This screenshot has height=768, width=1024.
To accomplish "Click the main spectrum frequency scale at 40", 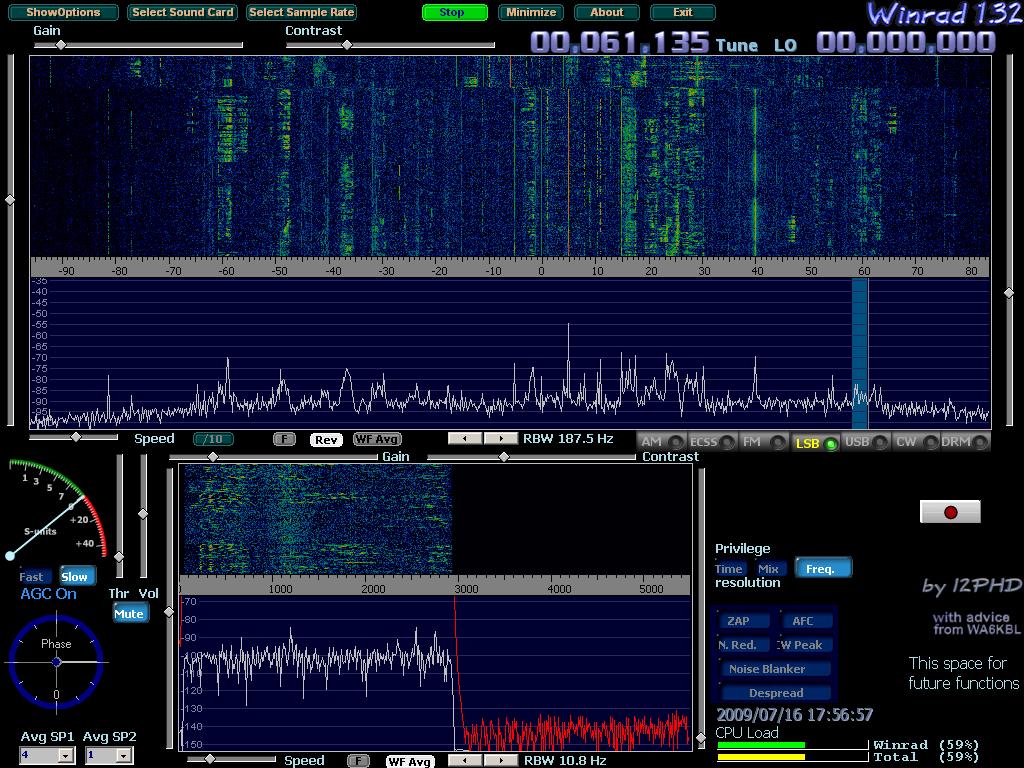I will pyautogui.click(x=758, y=271).
